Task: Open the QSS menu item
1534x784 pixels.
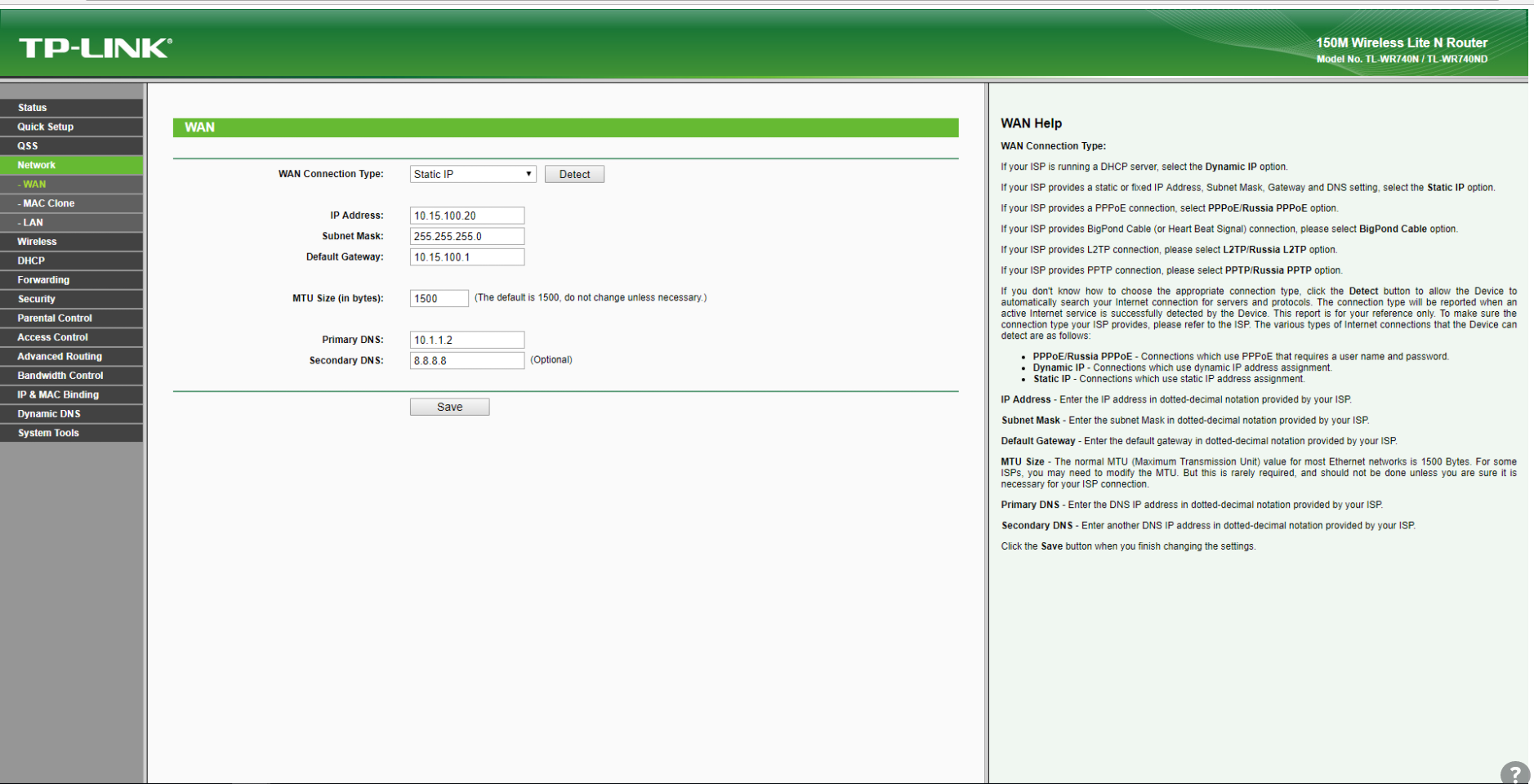Action: point(71,146)
